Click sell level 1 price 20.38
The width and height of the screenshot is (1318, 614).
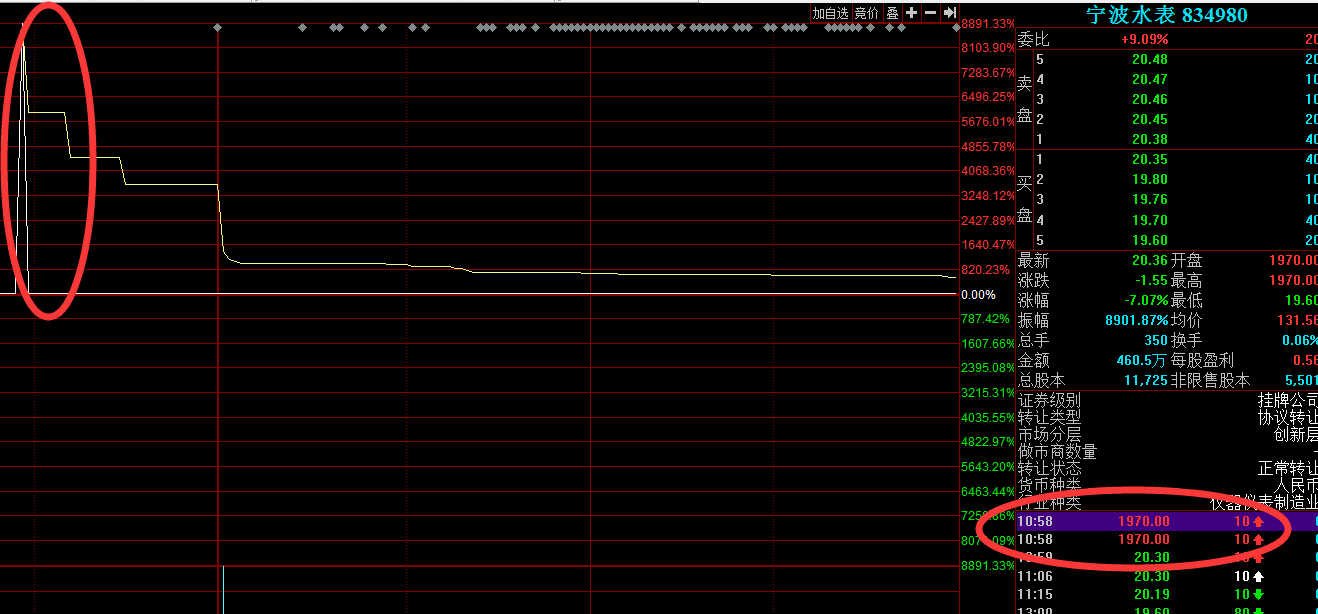pyautogui.click(x=1149, y=139)
